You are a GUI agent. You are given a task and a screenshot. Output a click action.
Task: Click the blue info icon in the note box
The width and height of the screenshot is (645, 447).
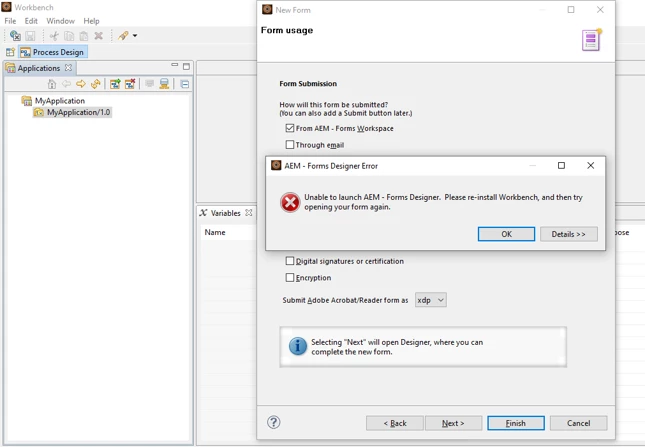(x=298, y=346)
